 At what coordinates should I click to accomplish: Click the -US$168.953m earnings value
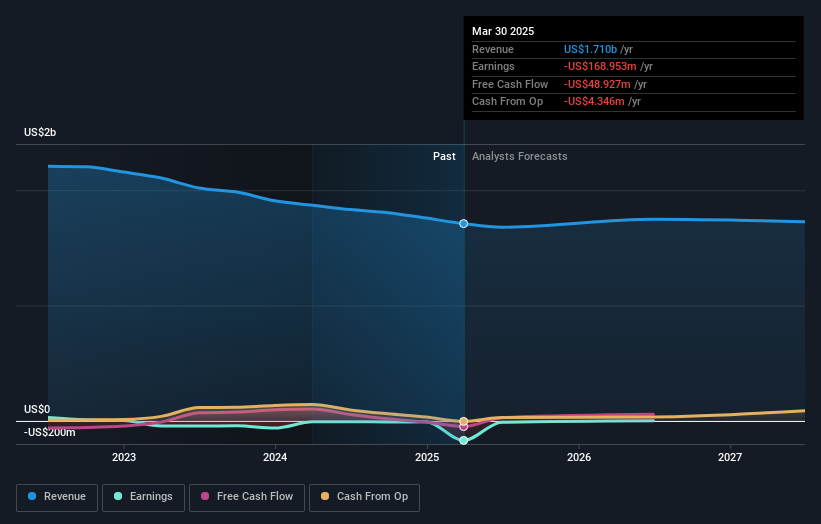coord(600,66)
